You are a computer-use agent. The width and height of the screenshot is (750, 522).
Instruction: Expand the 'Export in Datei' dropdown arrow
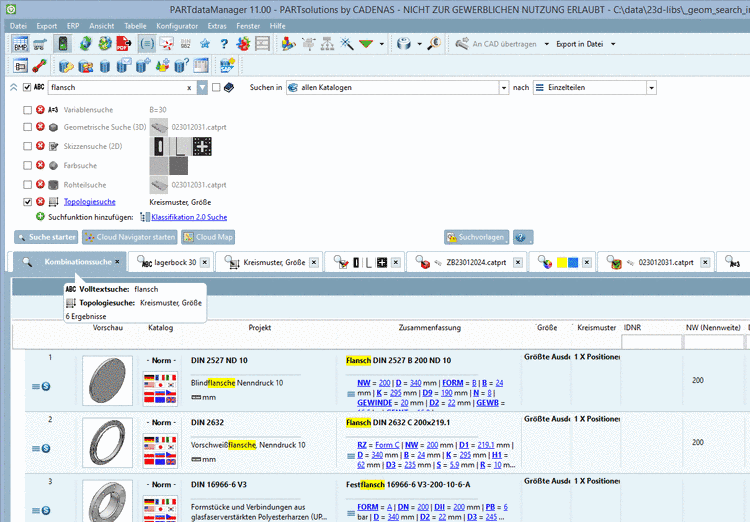click(x=613, y=44)
